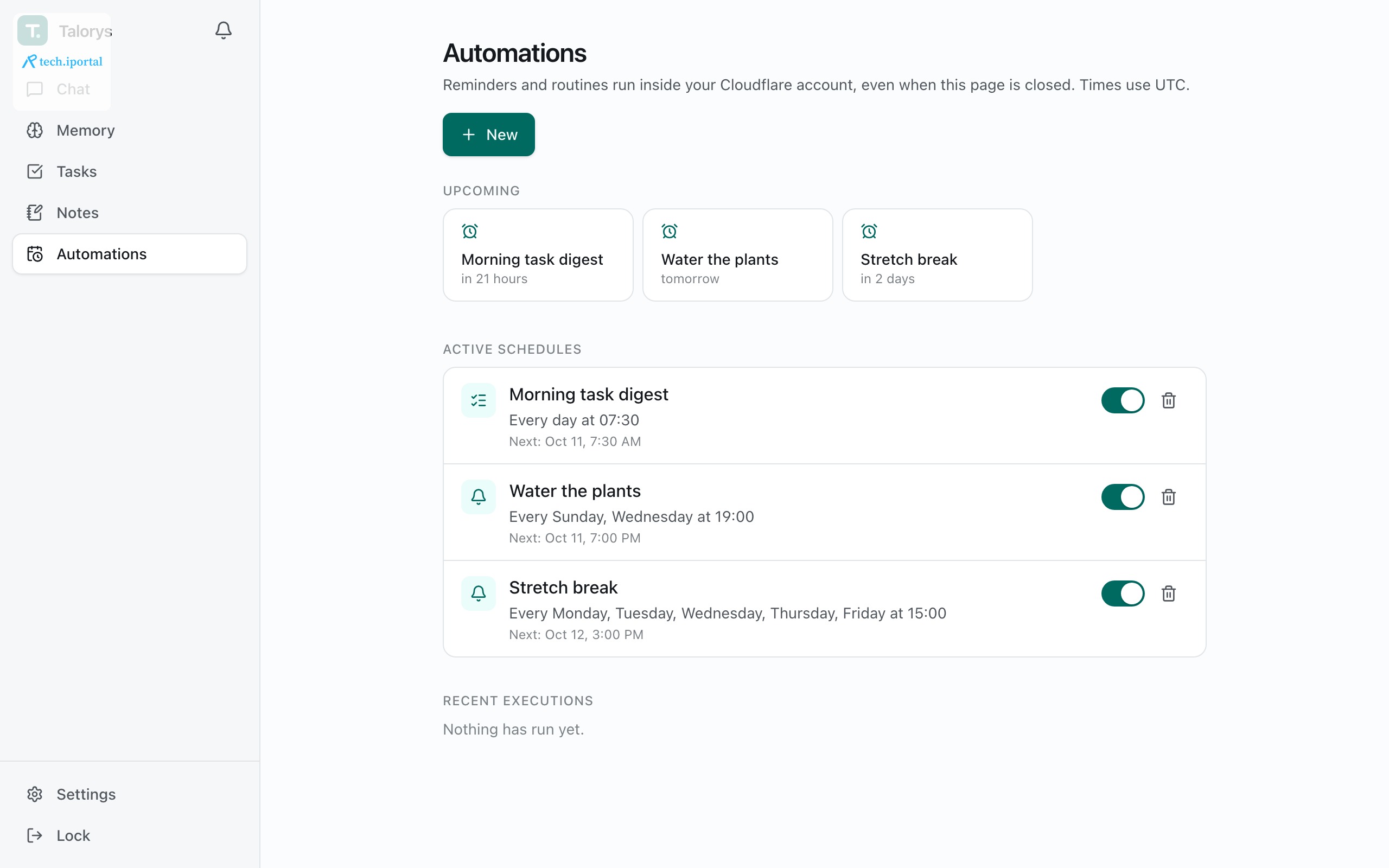Click 'Every day at 07:30' text
The height and width of the screenshot is (868, 1389).
coord(574,420)
